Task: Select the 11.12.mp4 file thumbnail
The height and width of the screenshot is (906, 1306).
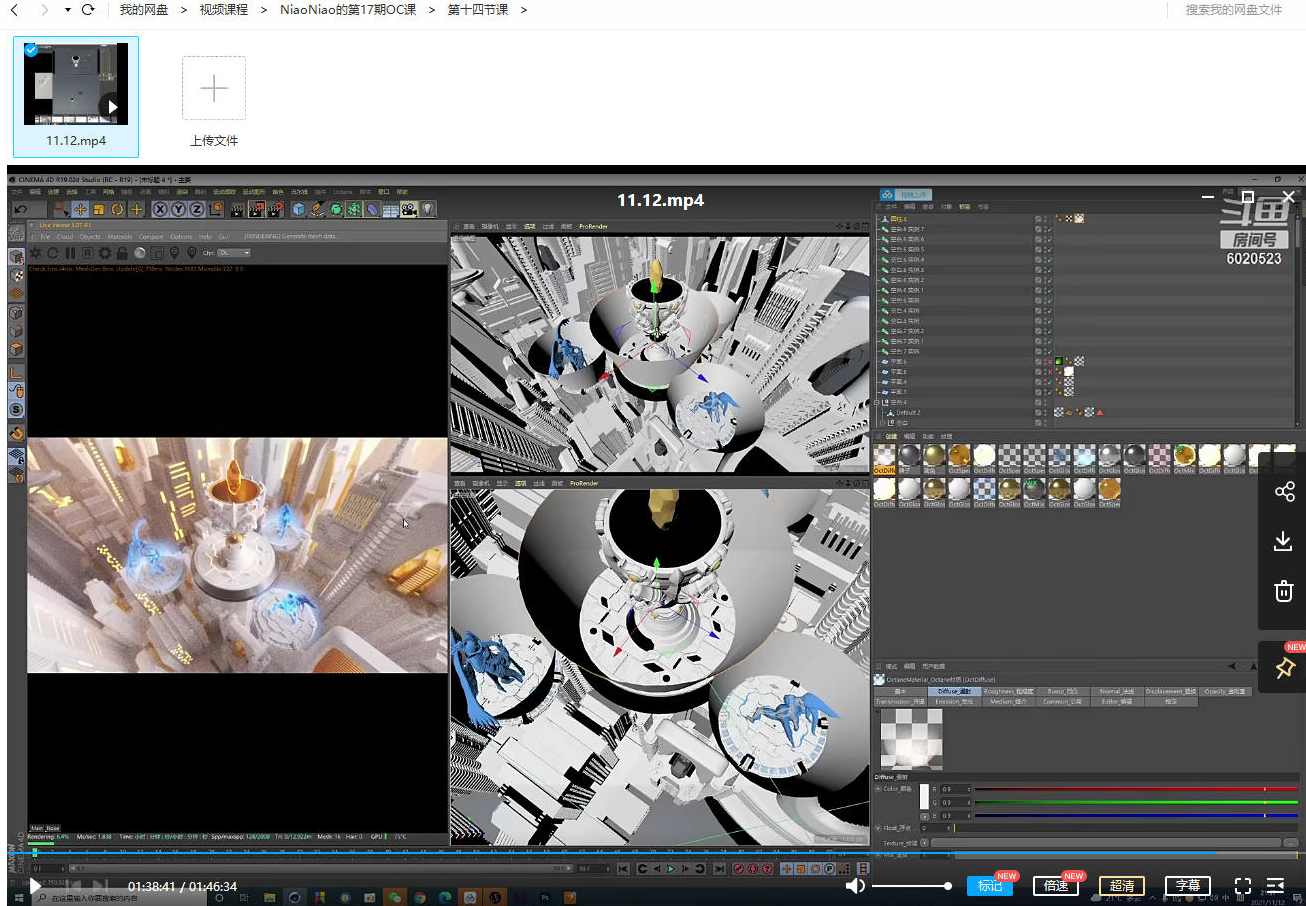Action: pos(76,85)
